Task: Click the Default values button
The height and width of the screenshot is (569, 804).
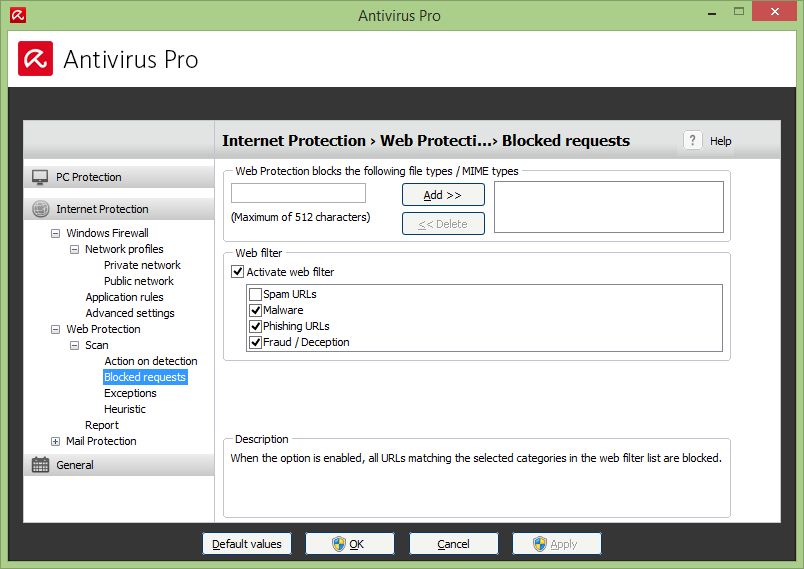Action: coord(247,544)
